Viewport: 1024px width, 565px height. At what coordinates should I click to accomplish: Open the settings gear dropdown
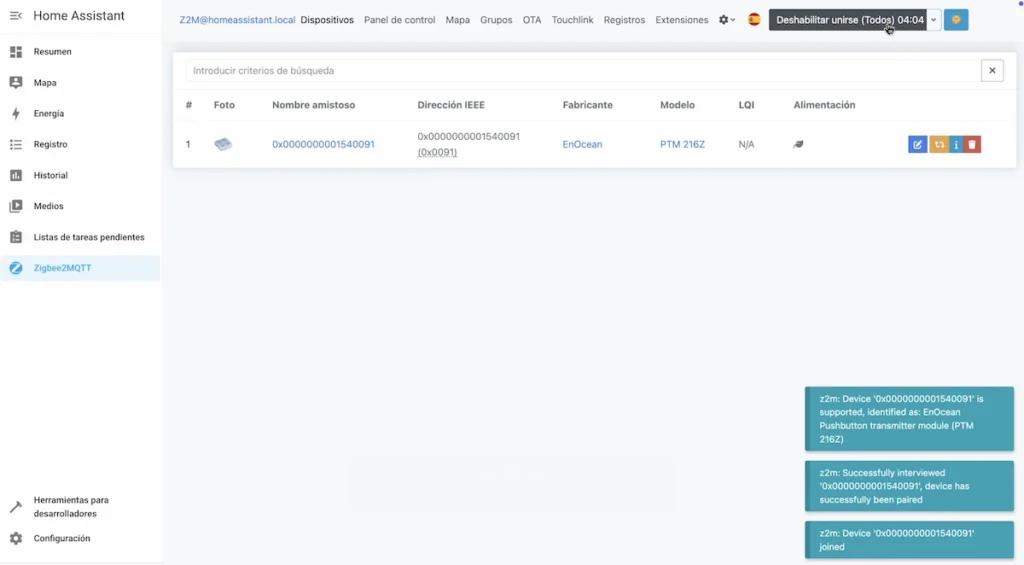click(727, 20)
